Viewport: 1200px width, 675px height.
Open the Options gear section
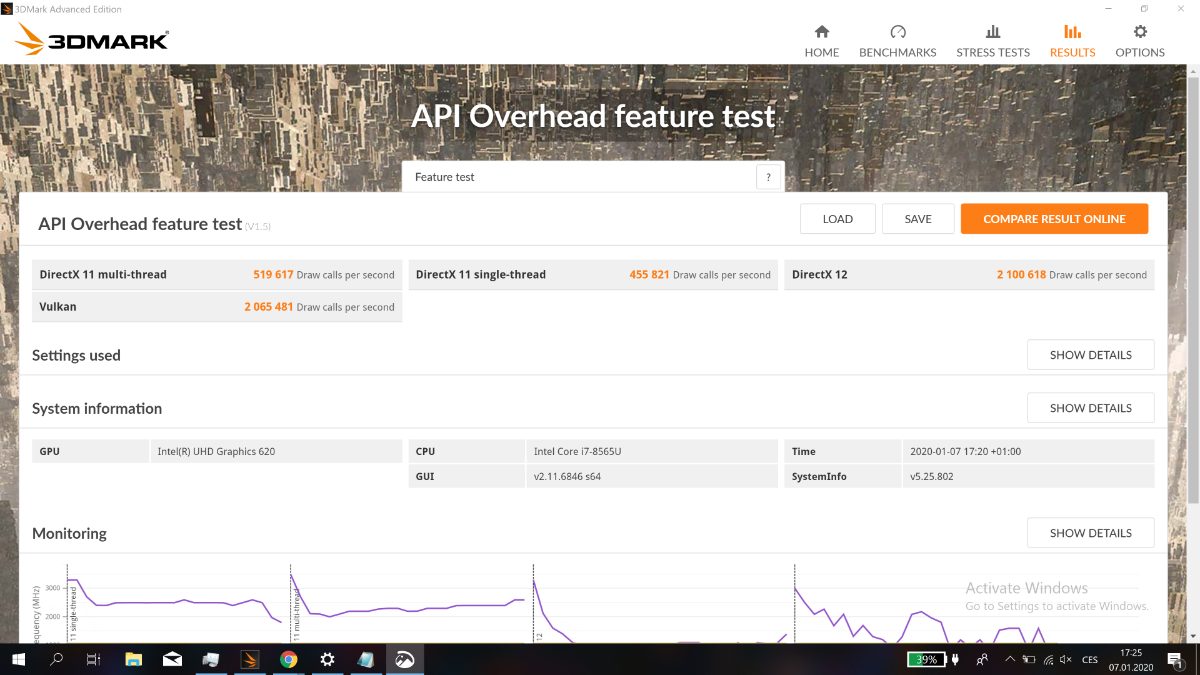tap(1140, 41)
